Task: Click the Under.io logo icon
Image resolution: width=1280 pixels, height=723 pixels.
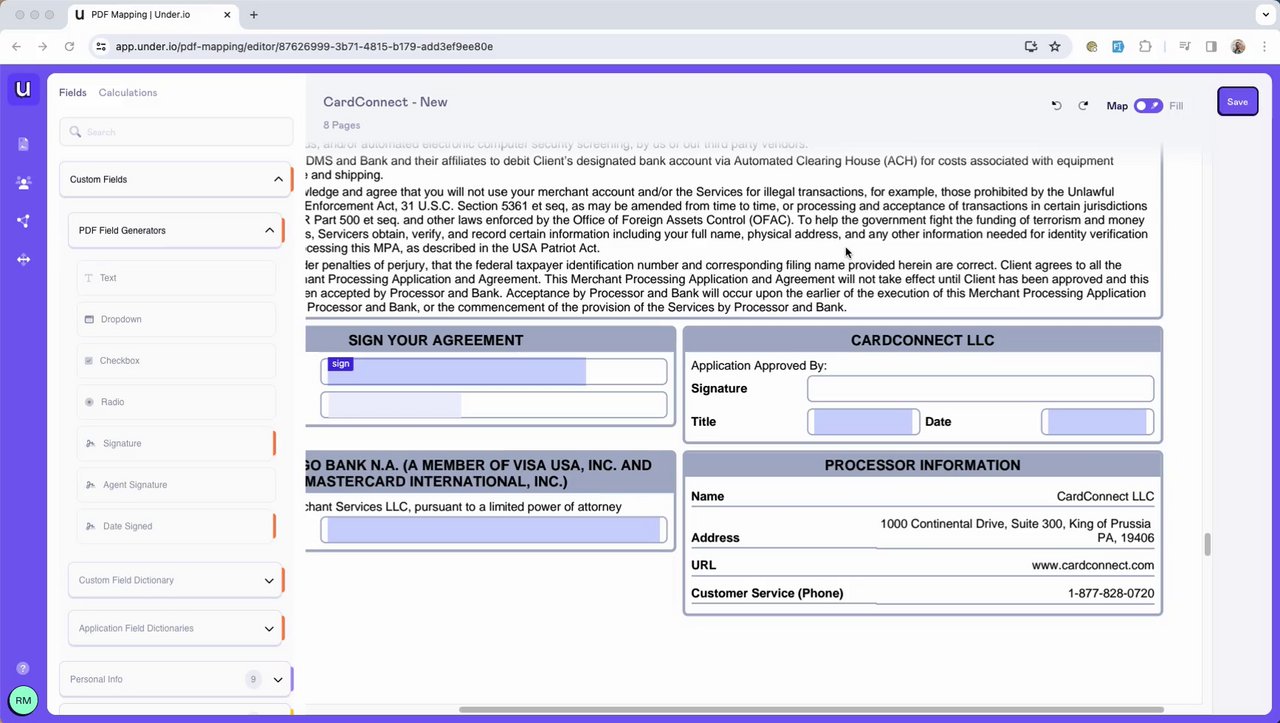Action: 23,89
